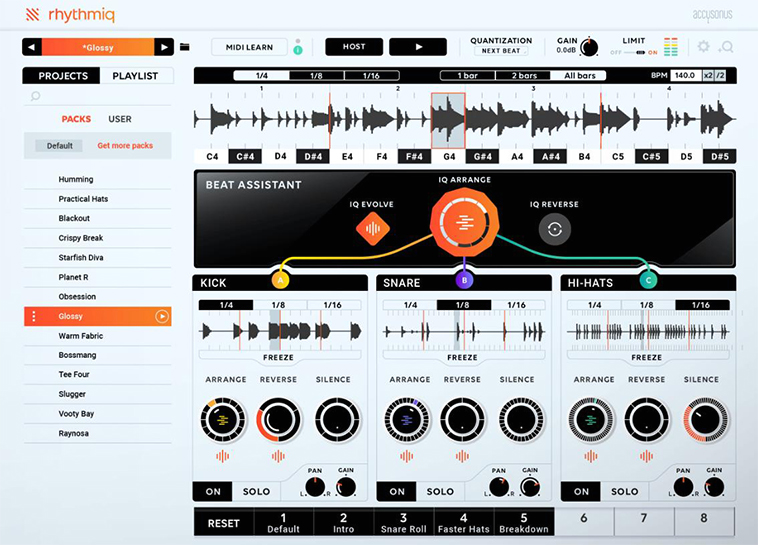Viewport: 758px width, 545px height.
Task: Activate IQ Evolve diamond icon
Action: tap(373, 228)
